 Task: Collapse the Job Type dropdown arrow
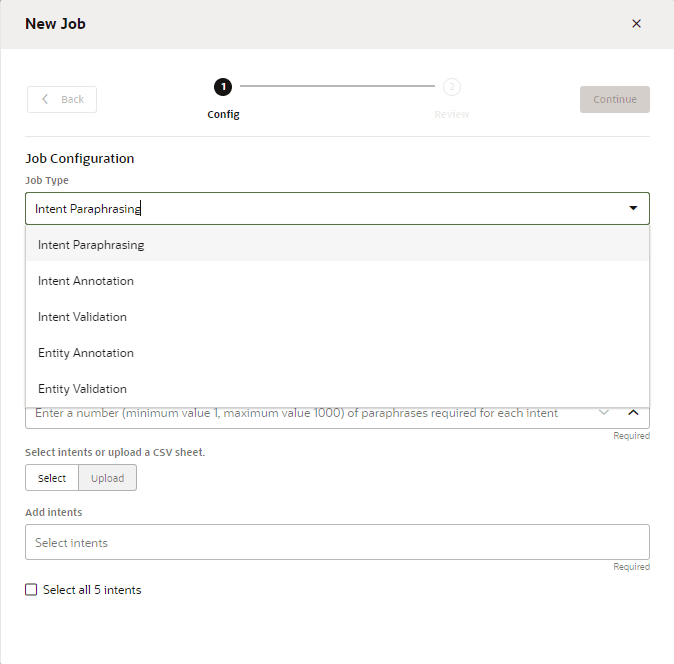632,208
